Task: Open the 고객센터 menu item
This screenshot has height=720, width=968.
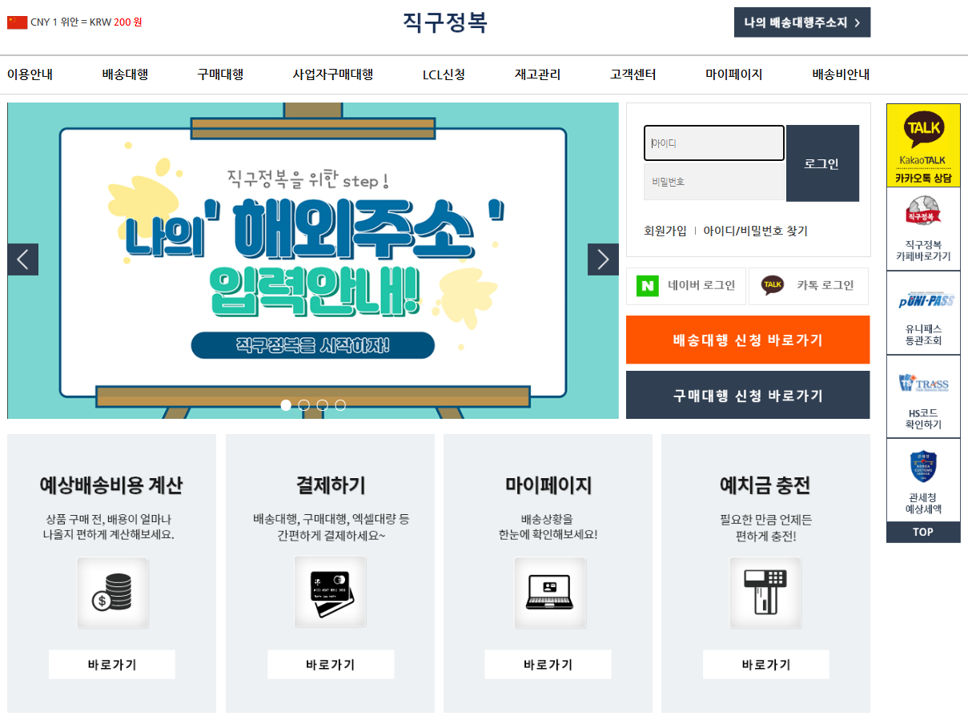Action: [x=633, y=75]
